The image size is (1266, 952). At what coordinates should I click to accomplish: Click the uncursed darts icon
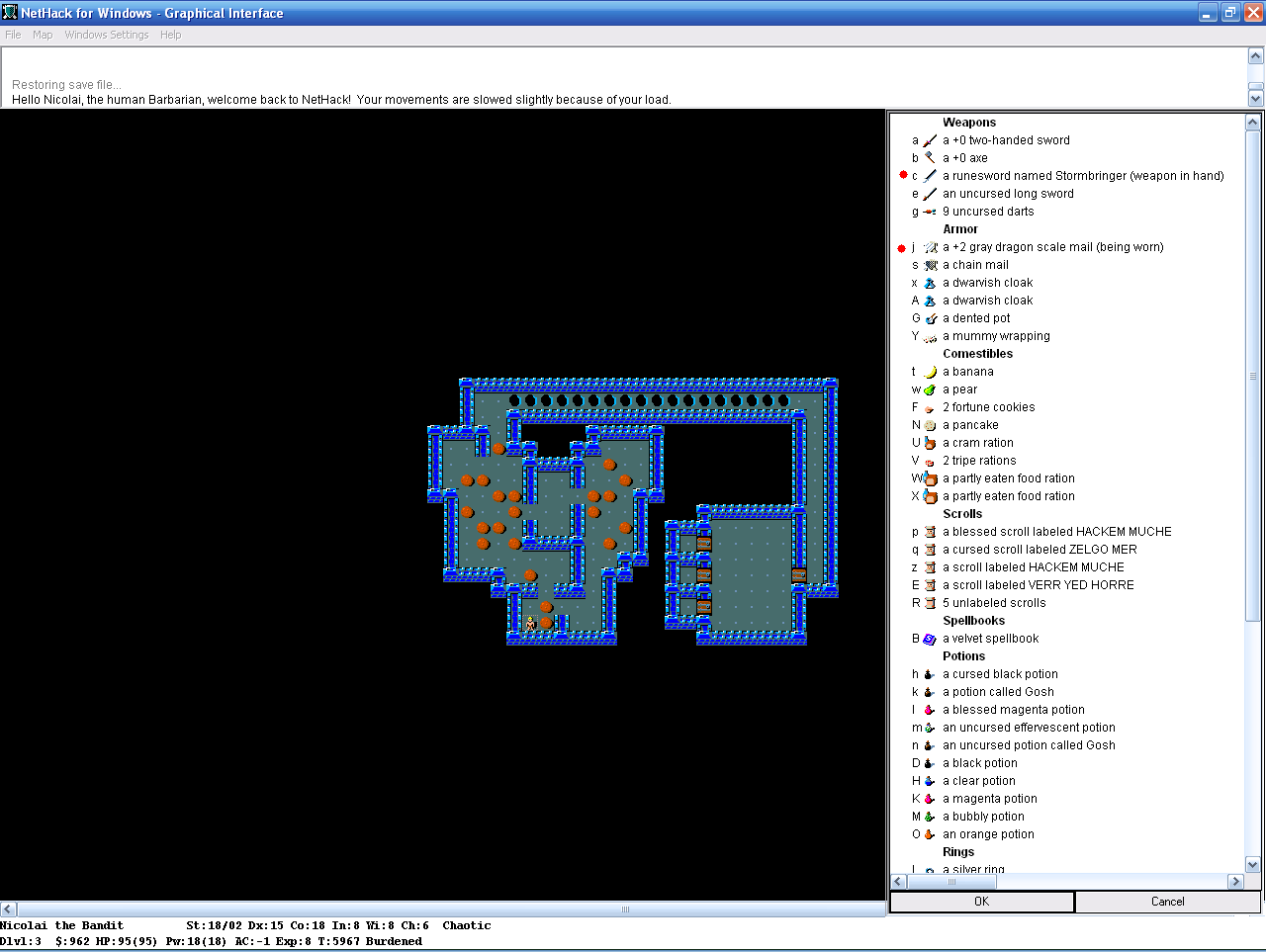[x=930, y=212]
